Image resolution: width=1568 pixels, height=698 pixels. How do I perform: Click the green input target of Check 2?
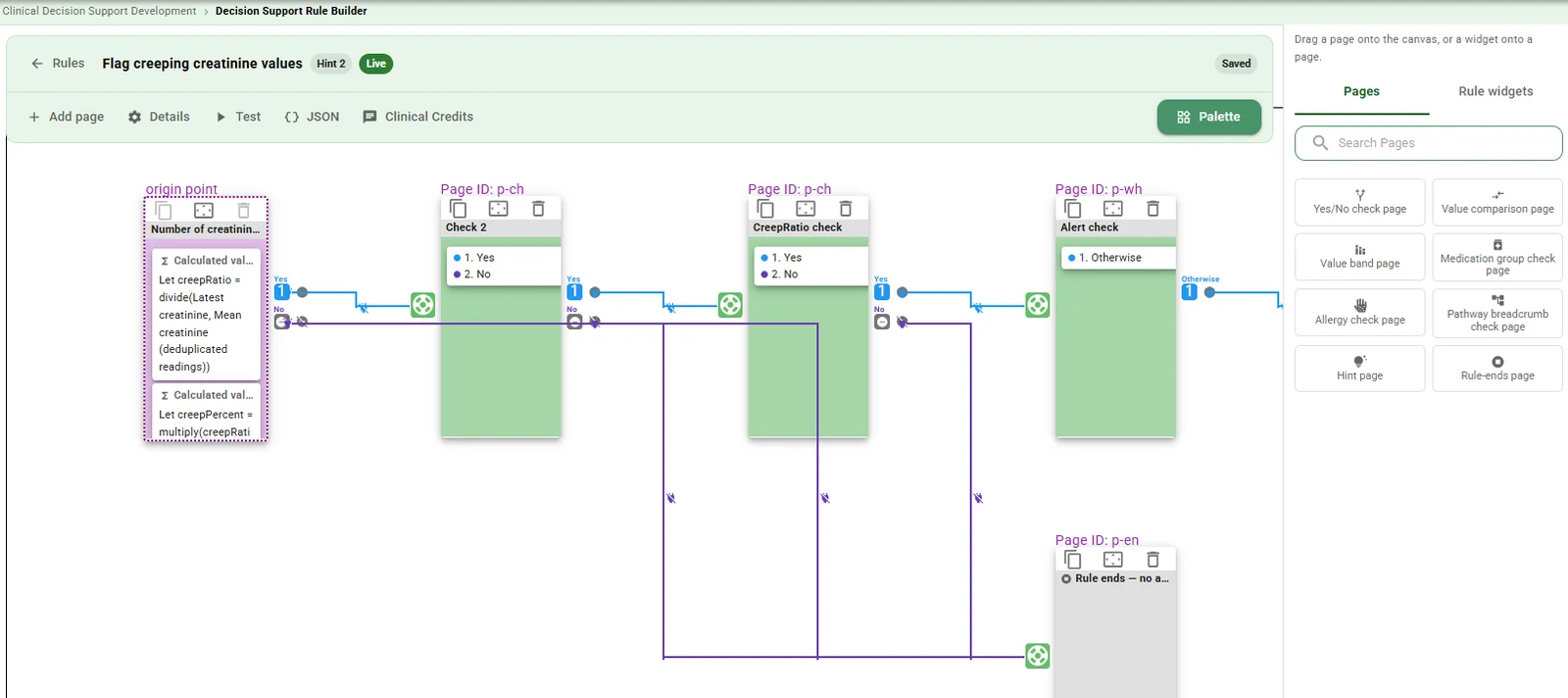422,305
